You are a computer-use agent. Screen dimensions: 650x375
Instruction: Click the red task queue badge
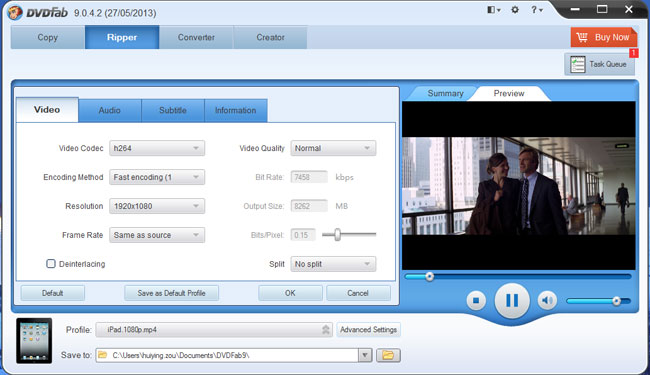tap(633, 53)
